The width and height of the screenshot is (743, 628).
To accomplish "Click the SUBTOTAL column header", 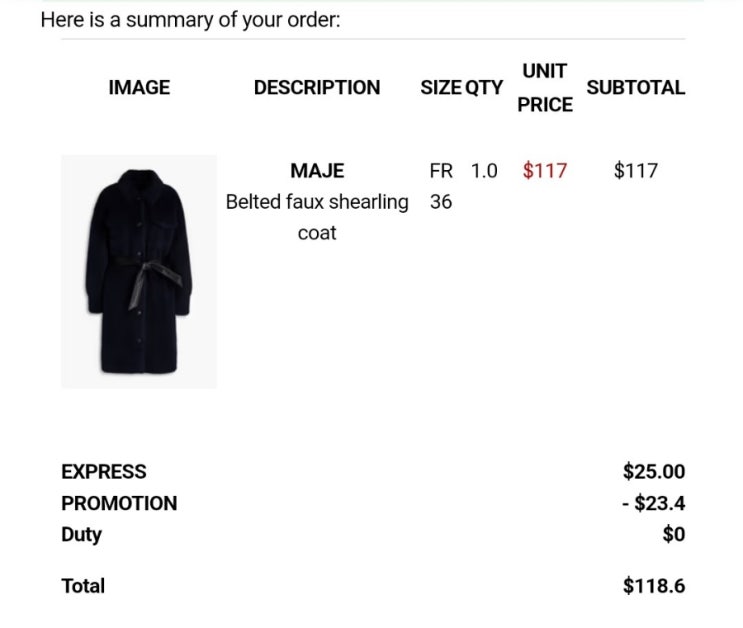I will [x=636, y=88].
